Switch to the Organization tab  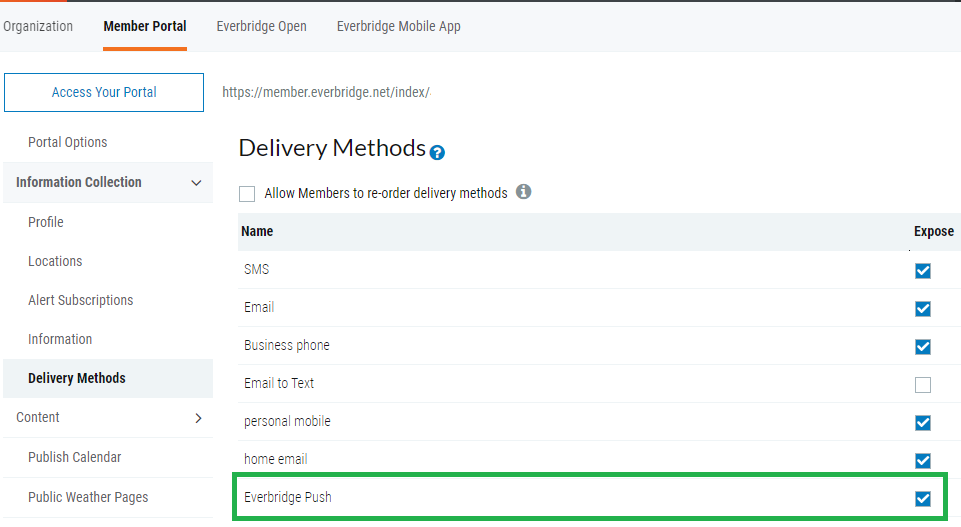38,26
